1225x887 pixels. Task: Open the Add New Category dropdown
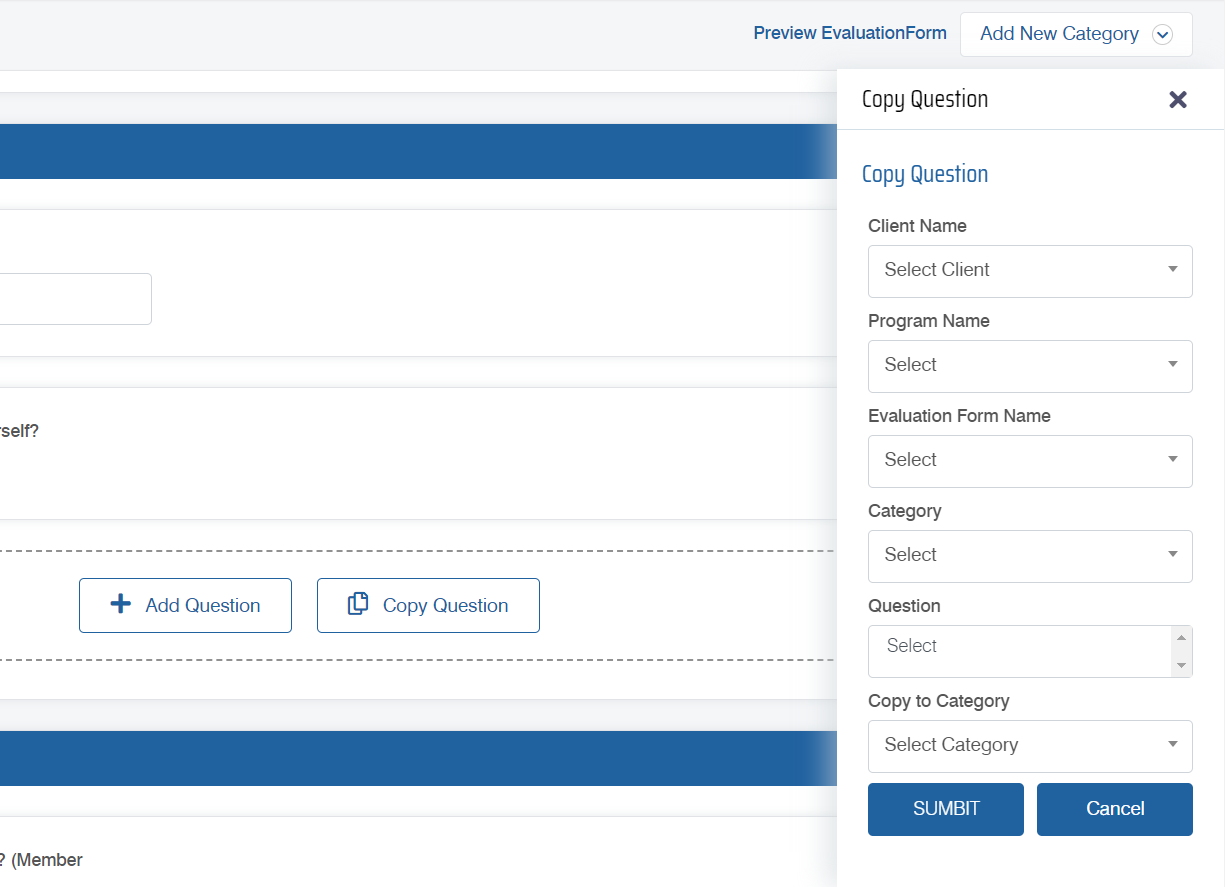tap(1076, 34)
